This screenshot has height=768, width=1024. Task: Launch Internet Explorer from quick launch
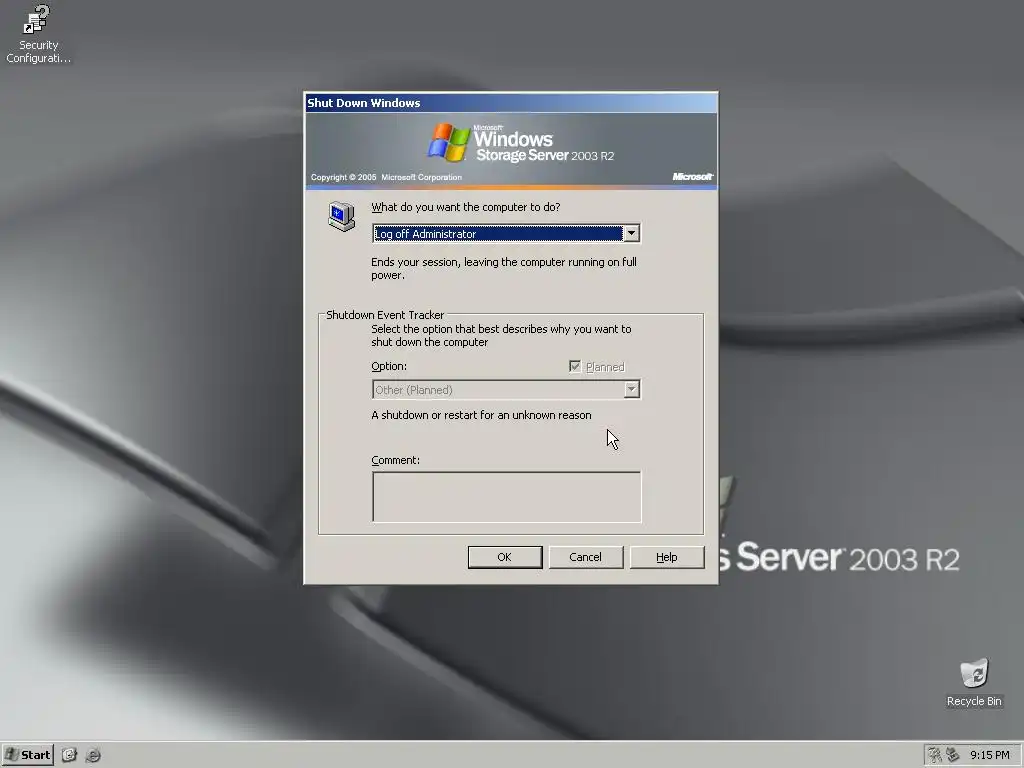point(93,755)
